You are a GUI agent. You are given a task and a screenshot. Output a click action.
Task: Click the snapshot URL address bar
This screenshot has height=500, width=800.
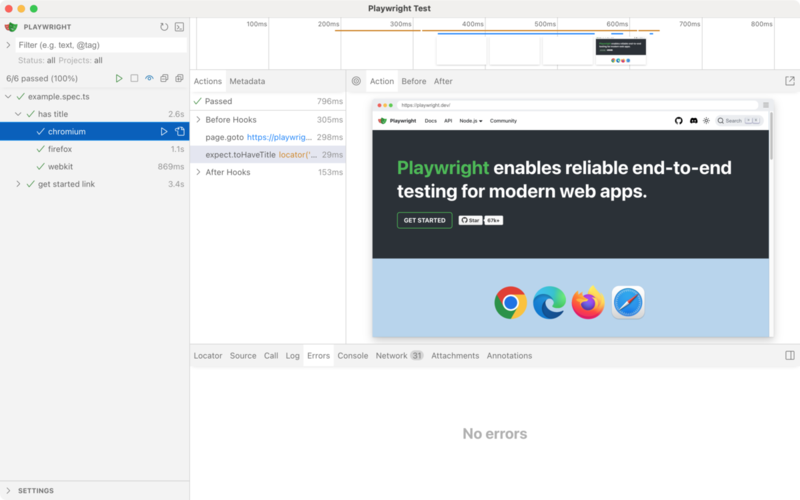577,105
